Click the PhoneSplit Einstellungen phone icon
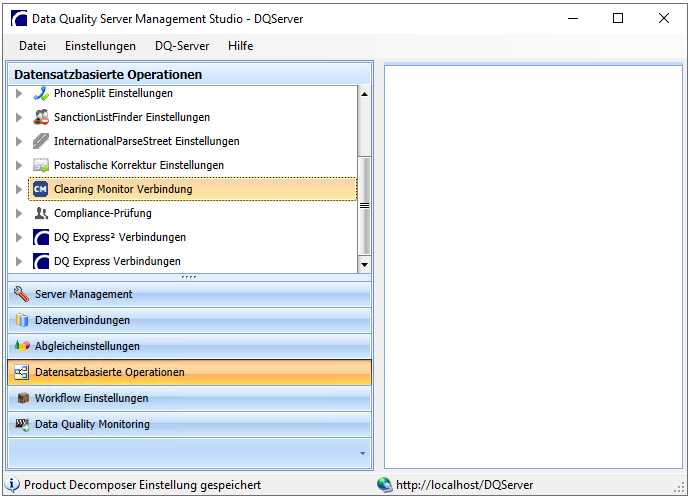Screen dimensions: 693x498 [x=41, y=93]
